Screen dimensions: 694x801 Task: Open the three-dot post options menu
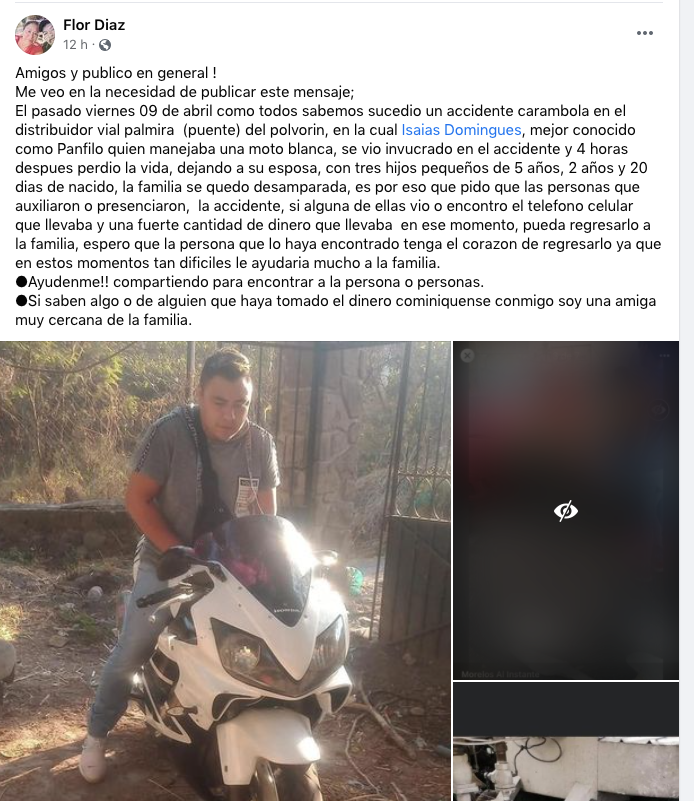(644, 33)
